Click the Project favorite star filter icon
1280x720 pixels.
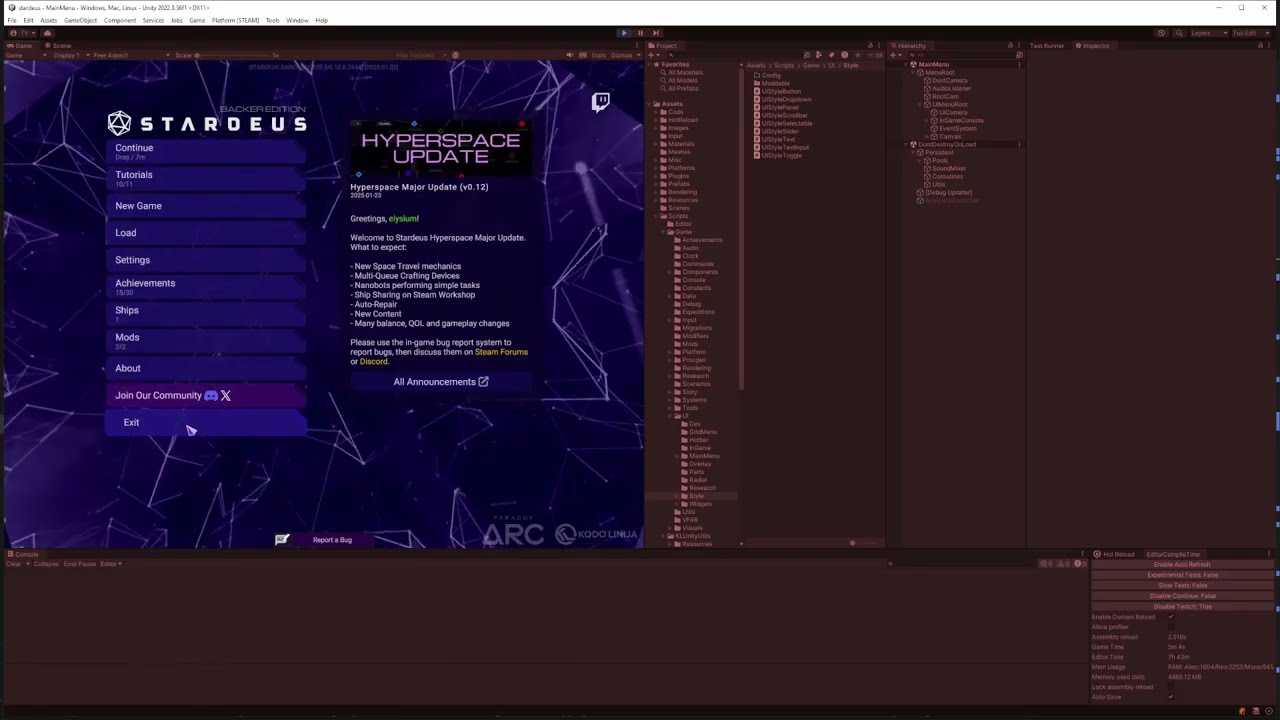coord(857,55)
